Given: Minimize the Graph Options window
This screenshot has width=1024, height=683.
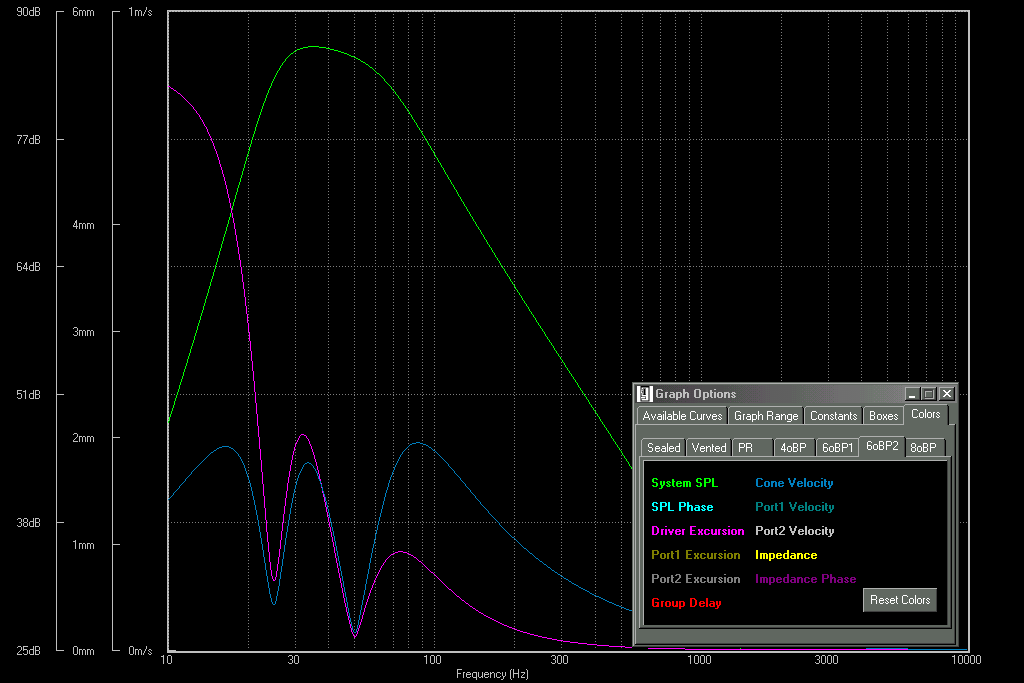Looking at the screenshot, I should tap(912, 394).
